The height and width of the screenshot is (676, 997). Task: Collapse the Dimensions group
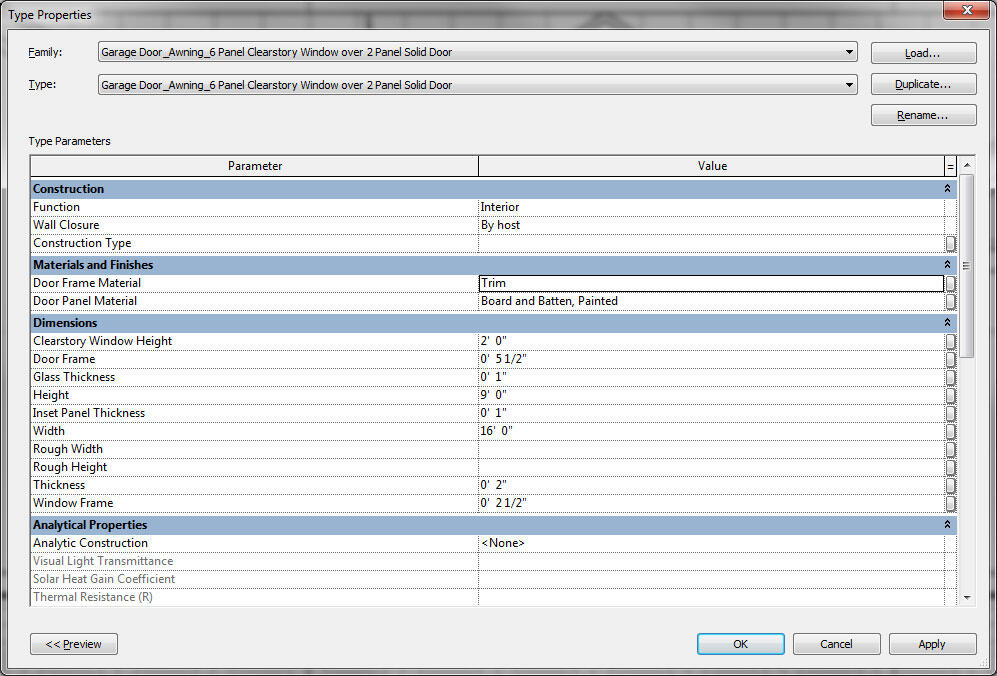click(x=947, y=323)
